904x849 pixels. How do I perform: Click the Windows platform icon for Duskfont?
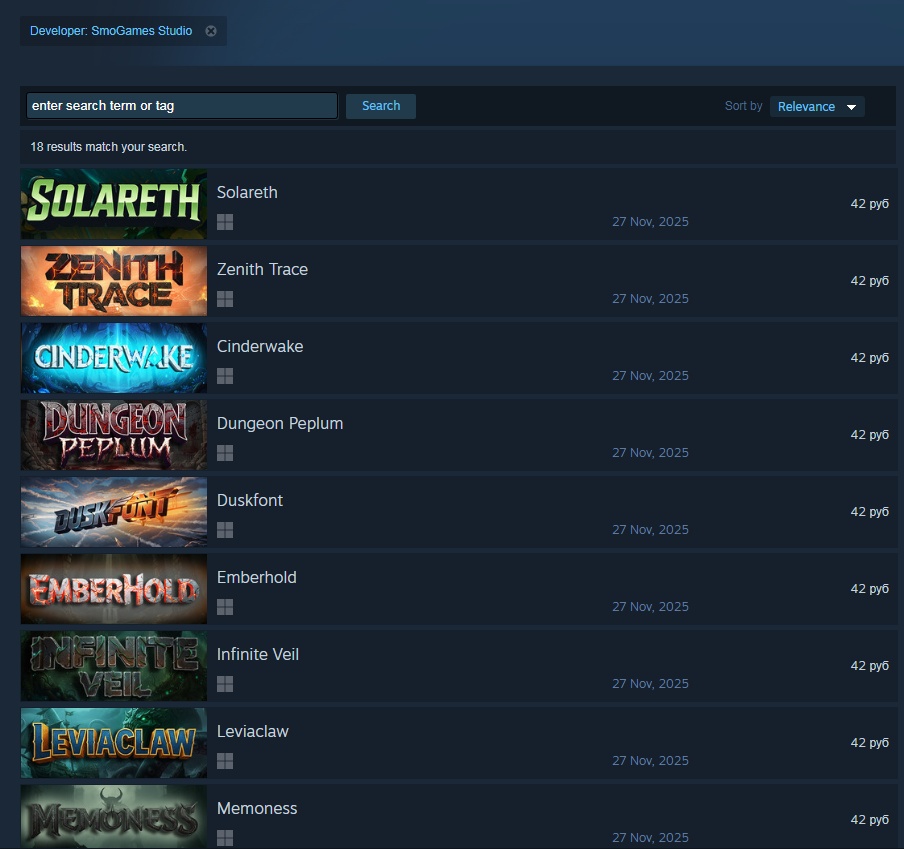pyautogui.click(x=225, y=530)
